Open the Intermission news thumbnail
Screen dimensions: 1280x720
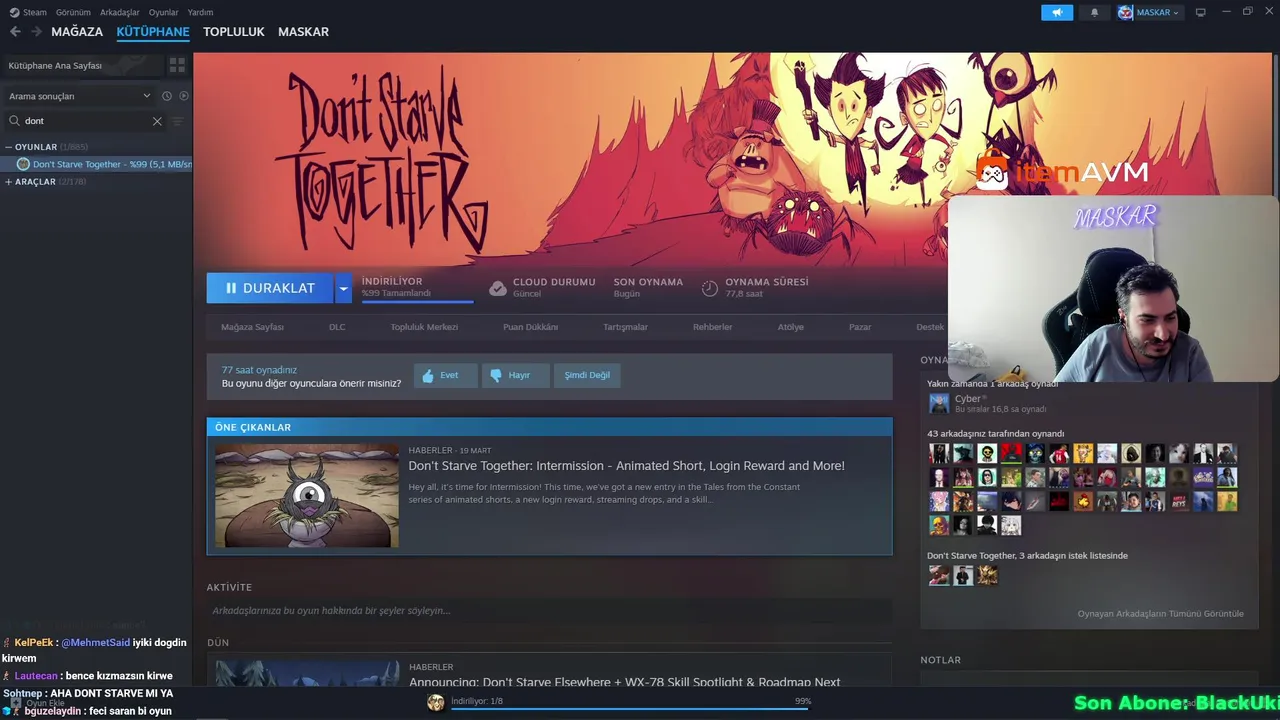[307, 496]
